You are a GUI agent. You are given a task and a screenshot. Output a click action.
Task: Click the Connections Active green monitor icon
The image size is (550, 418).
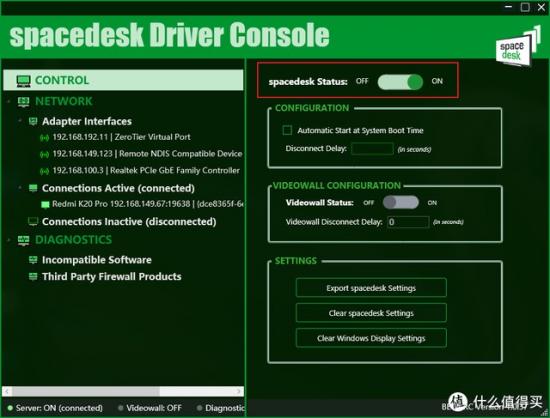[33, 188]
